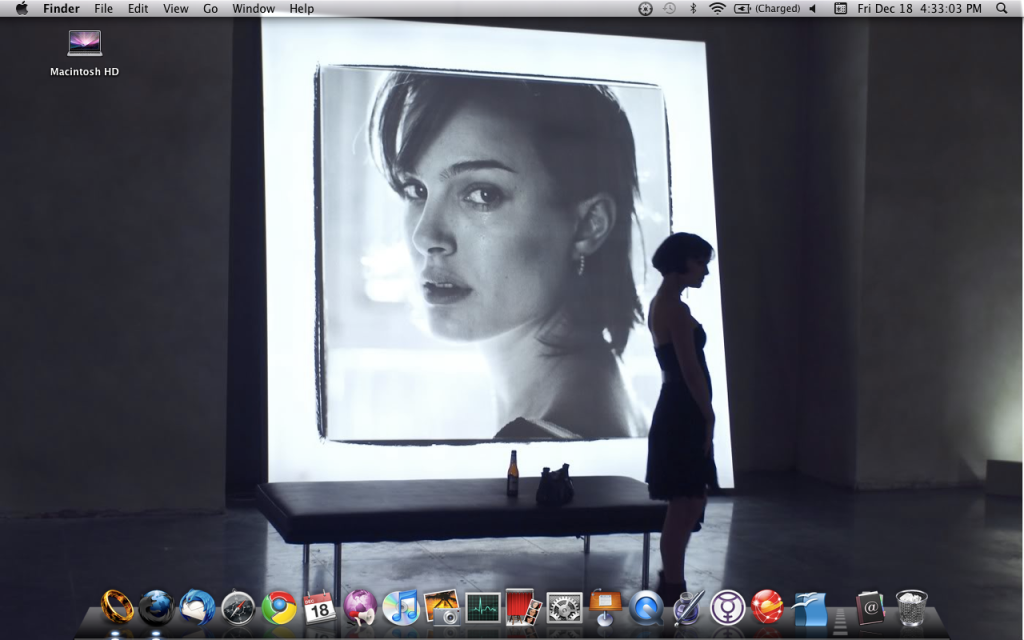Open iCal calendar showing 18
Screen dimensions: 1024x640
click(x=319, y=607)
